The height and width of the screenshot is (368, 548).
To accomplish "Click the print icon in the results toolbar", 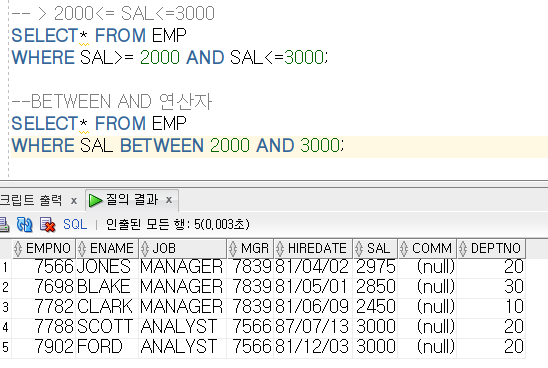I will pyautogui.click(x=4, y=224).
